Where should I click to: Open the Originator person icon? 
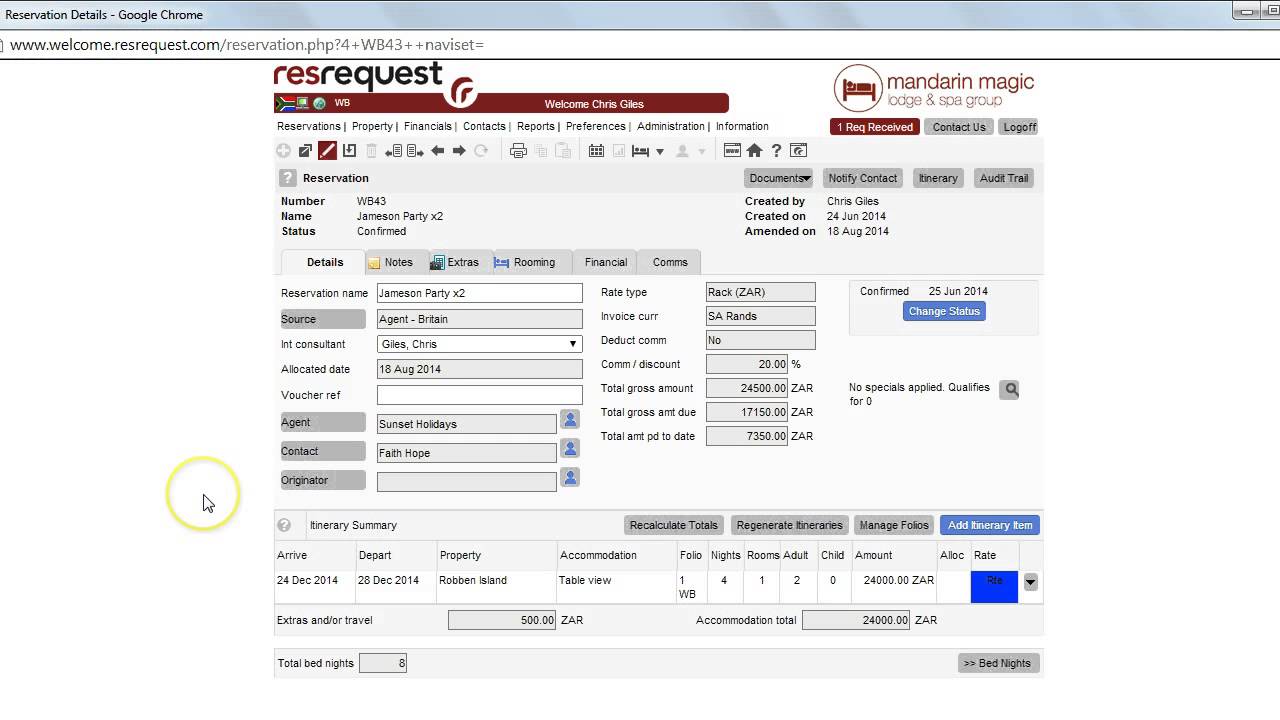570,478
